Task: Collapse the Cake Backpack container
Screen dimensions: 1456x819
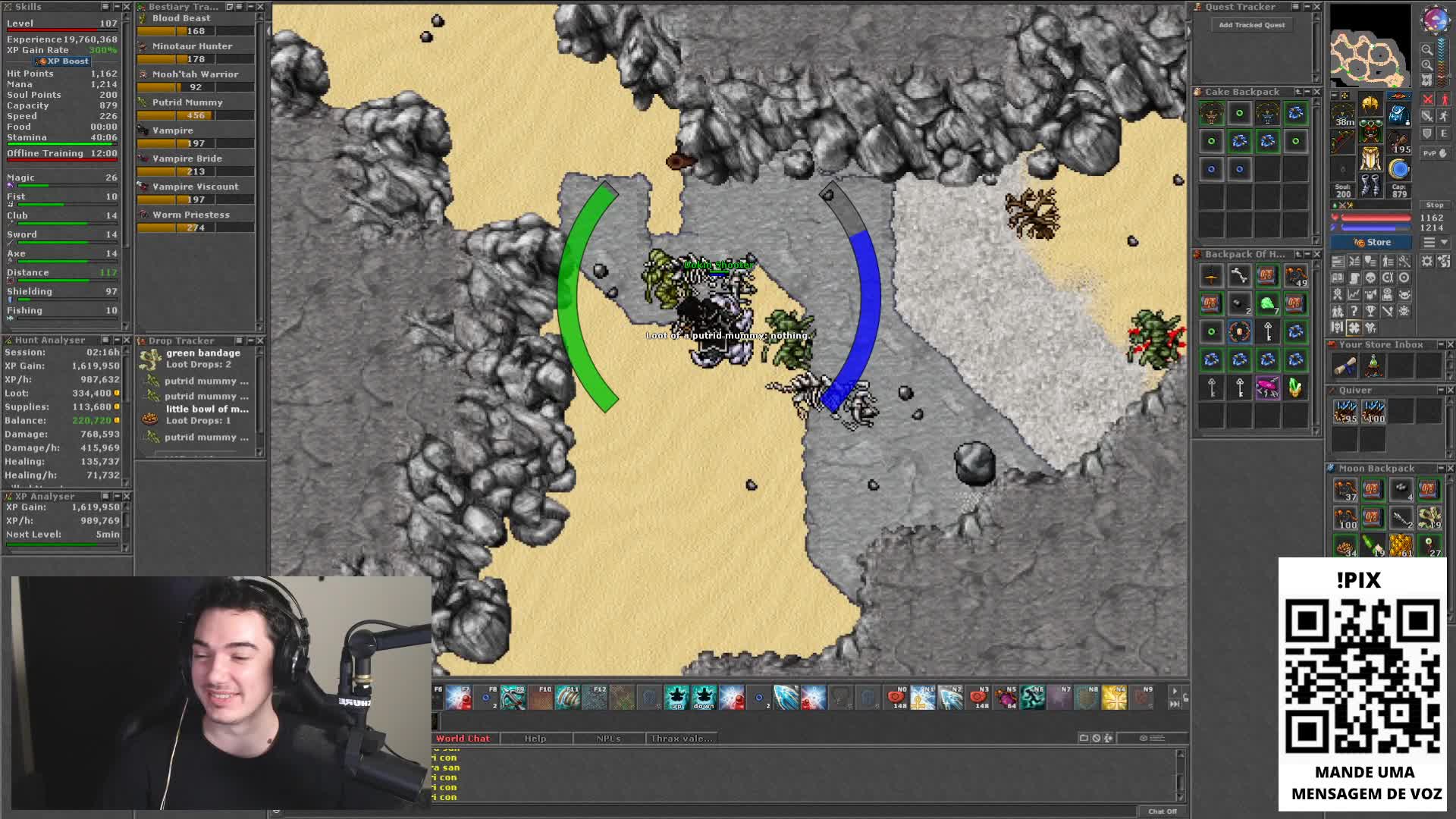Action: click(1307, 92)
